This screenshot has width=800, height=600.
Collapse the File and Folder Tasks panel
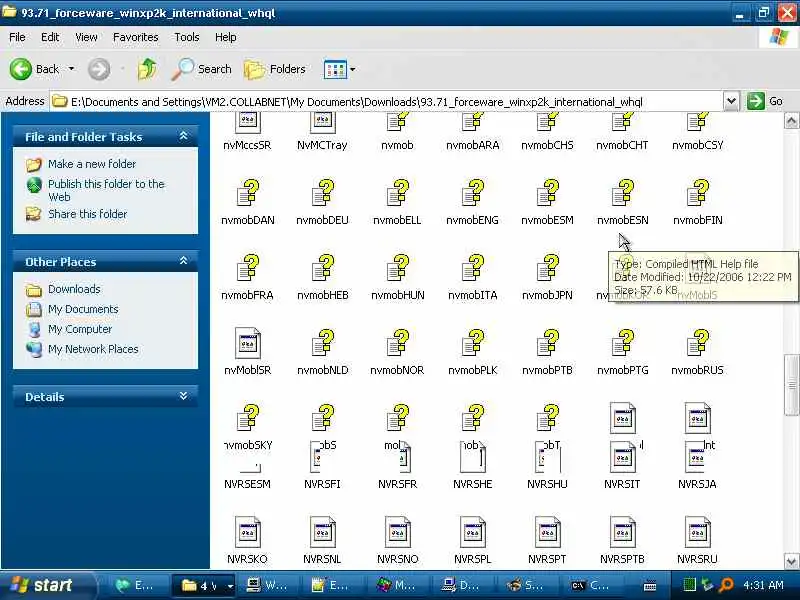[184, 136]
